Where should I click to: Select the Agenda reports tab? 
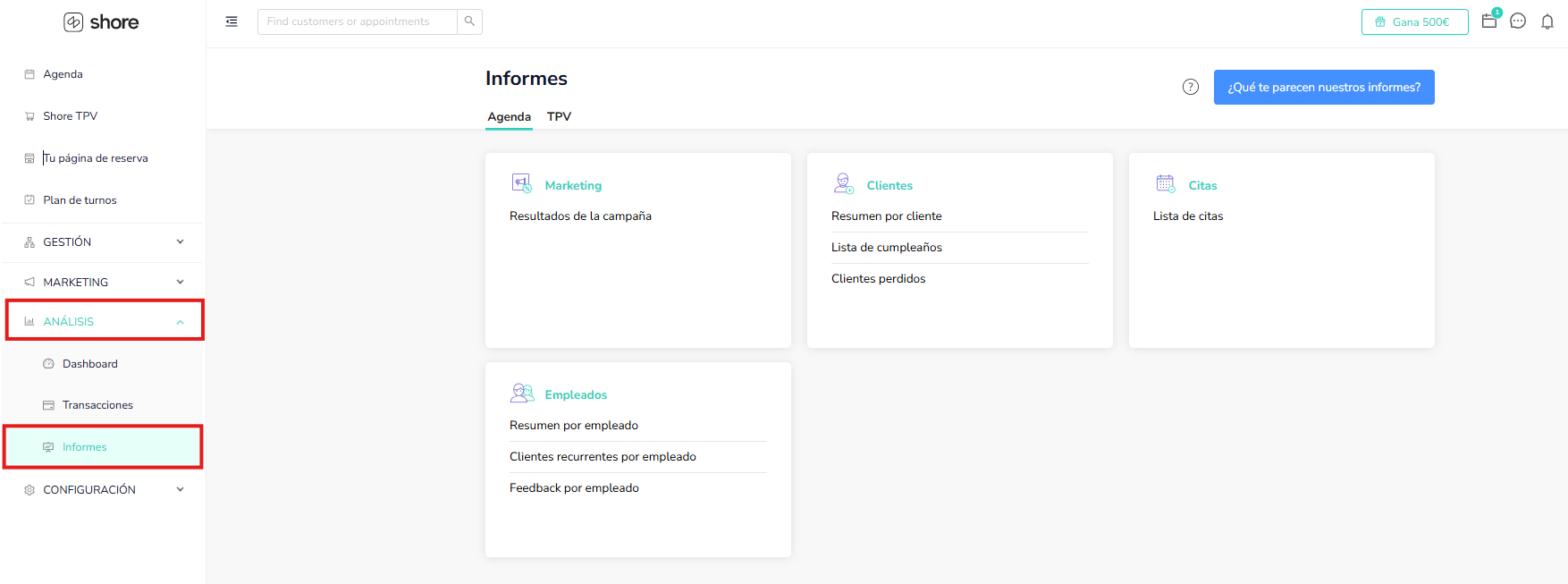(509, 117)
